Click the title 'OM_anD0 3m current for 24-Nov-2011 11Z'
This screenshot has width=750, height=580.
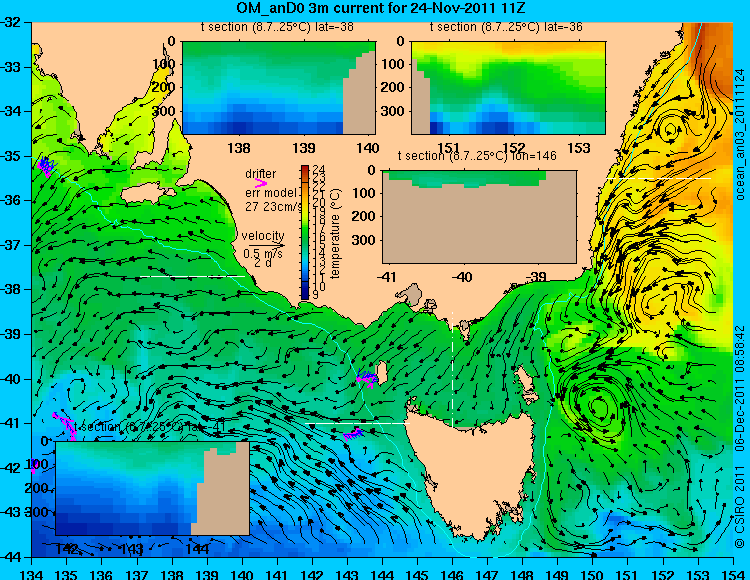tap(381, 8)
